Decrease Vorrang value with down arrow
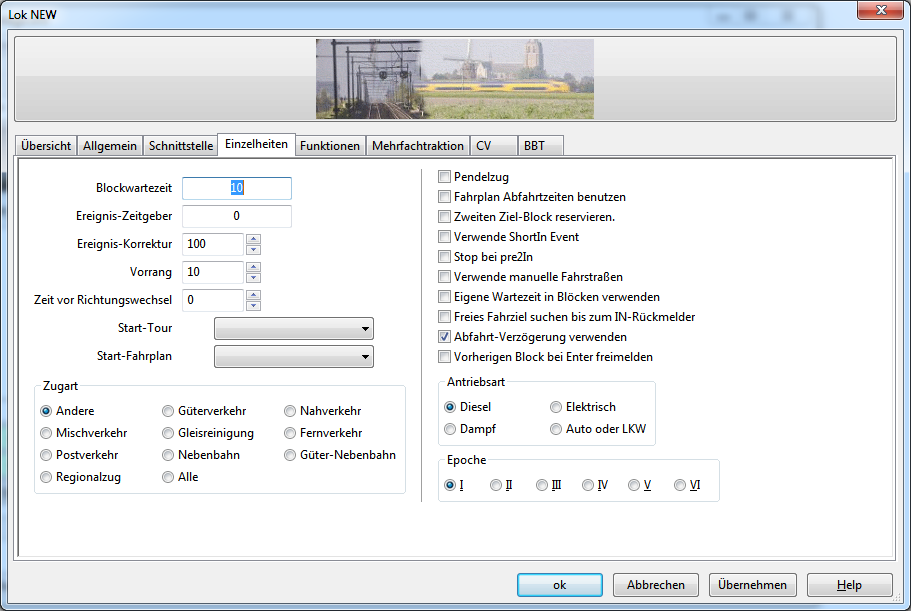The height and width of the screenshot is (611, 911). 253,278
